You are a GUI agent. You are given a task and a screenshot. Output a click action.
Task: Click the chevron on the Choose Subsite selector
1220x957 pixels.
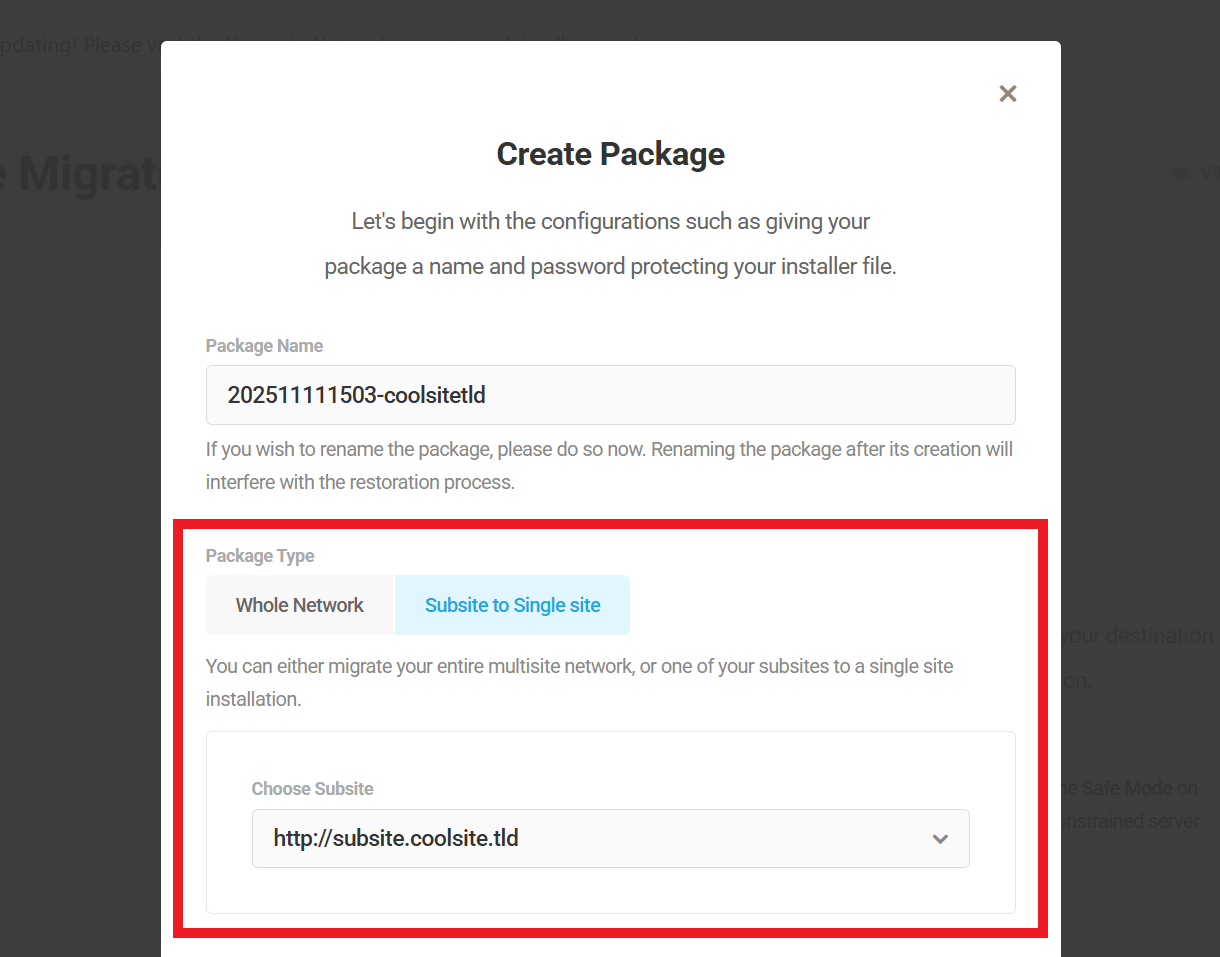coord(940,839)
